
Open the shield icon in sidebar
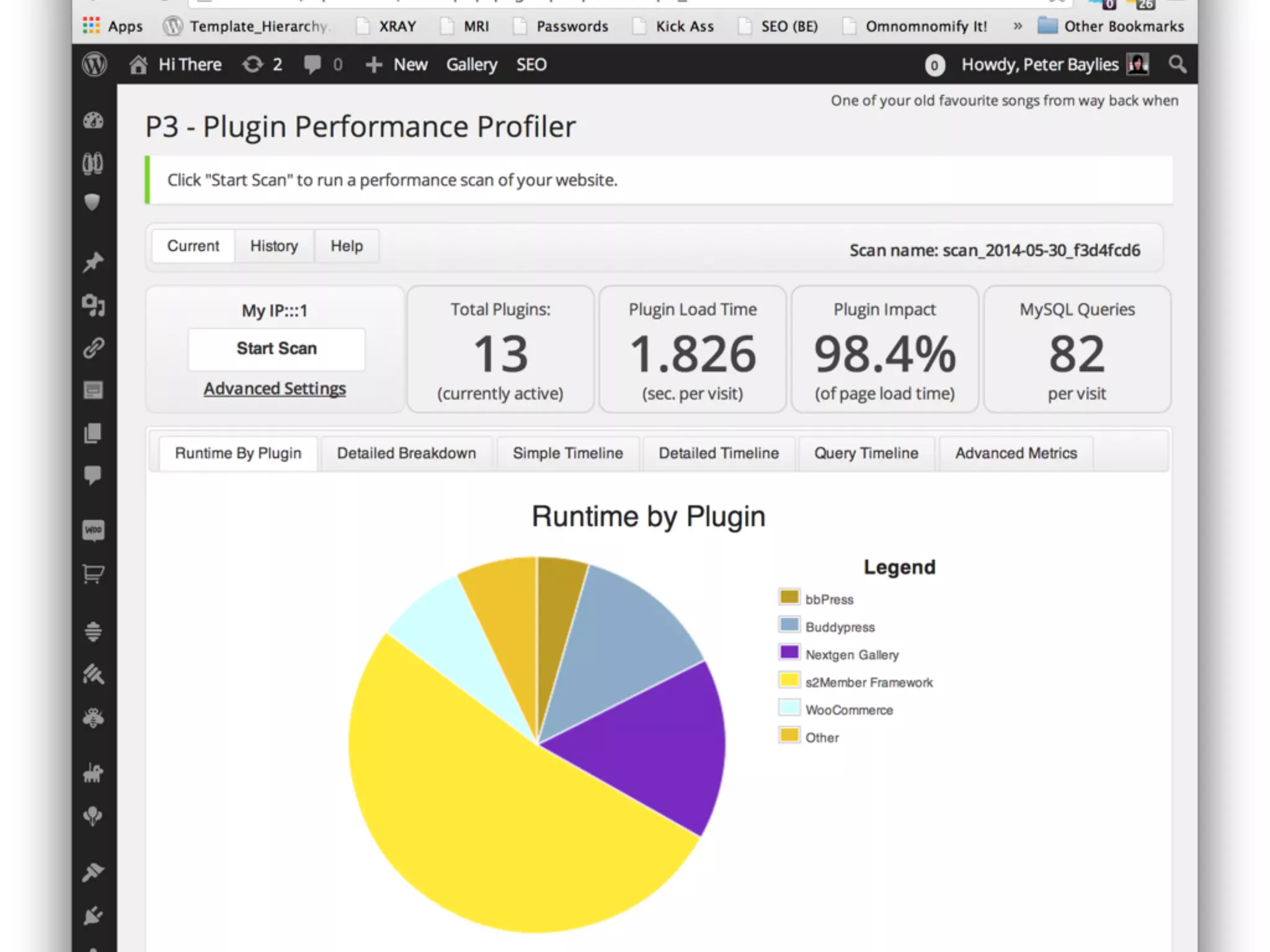(92, 202)
